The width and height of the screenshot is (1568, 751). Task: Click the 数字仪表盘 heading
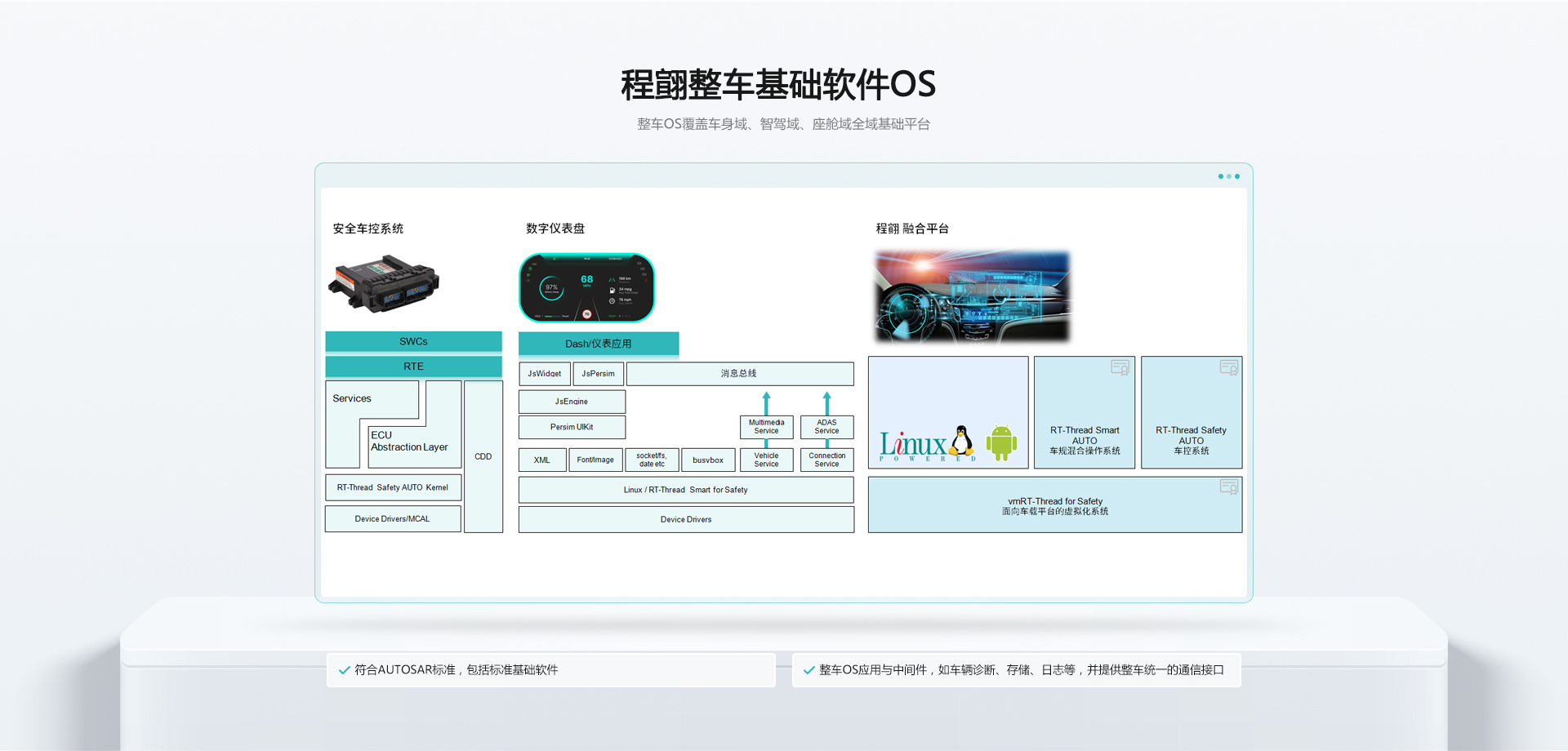[x=555, y=229]
